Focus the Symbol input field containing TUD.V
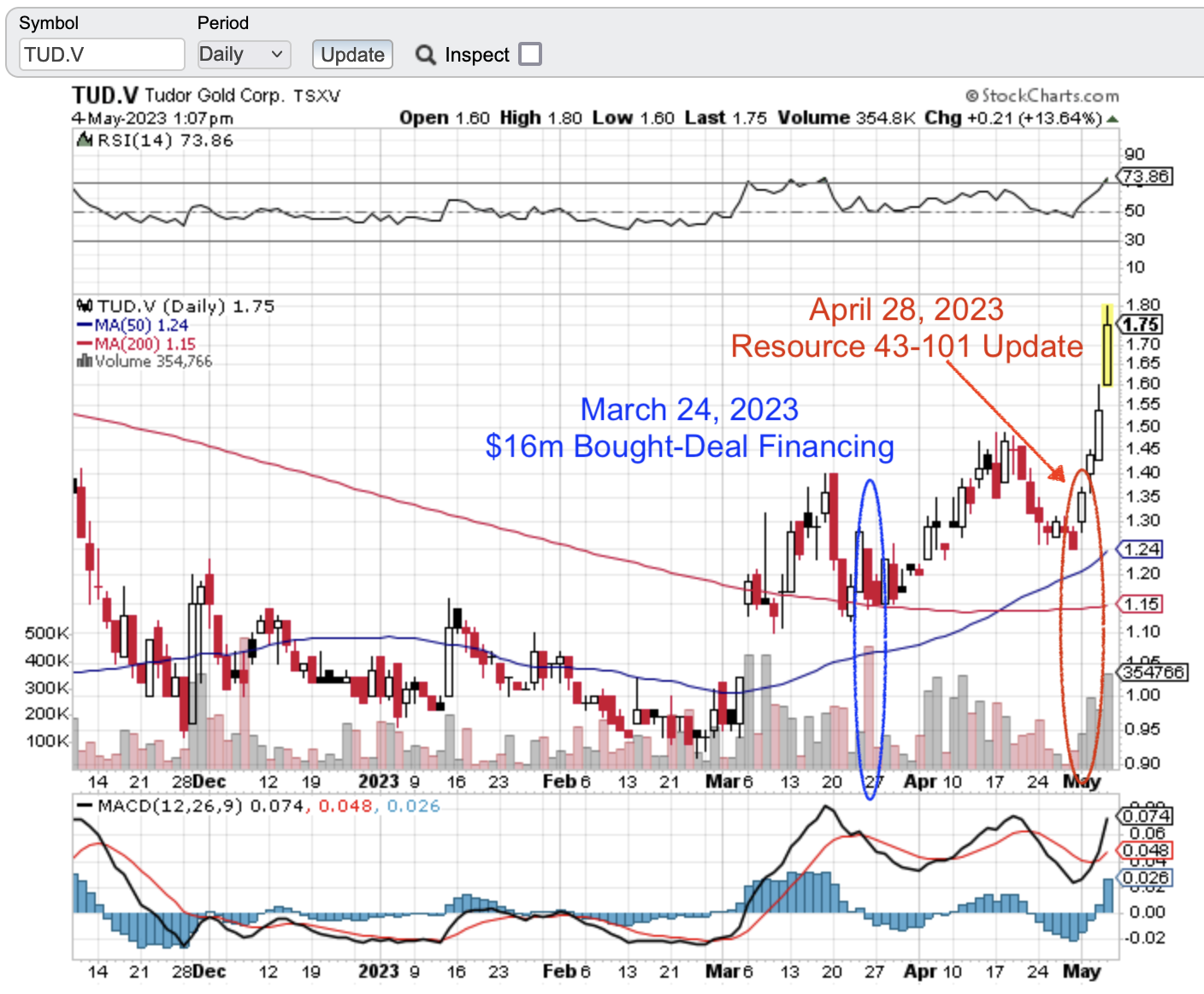Screen dimensions: 1204x994 coord(101,55)
